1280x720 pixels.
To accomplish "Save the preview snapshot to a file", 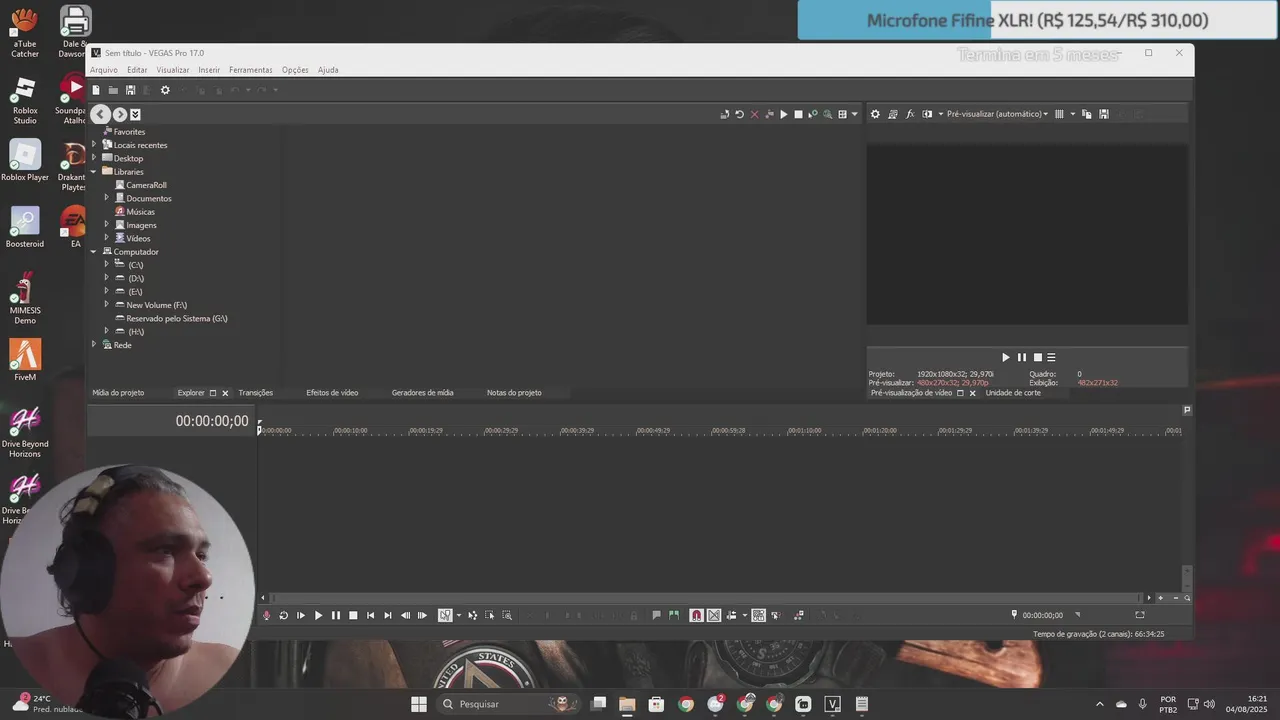I will [x=1104, y=114].
